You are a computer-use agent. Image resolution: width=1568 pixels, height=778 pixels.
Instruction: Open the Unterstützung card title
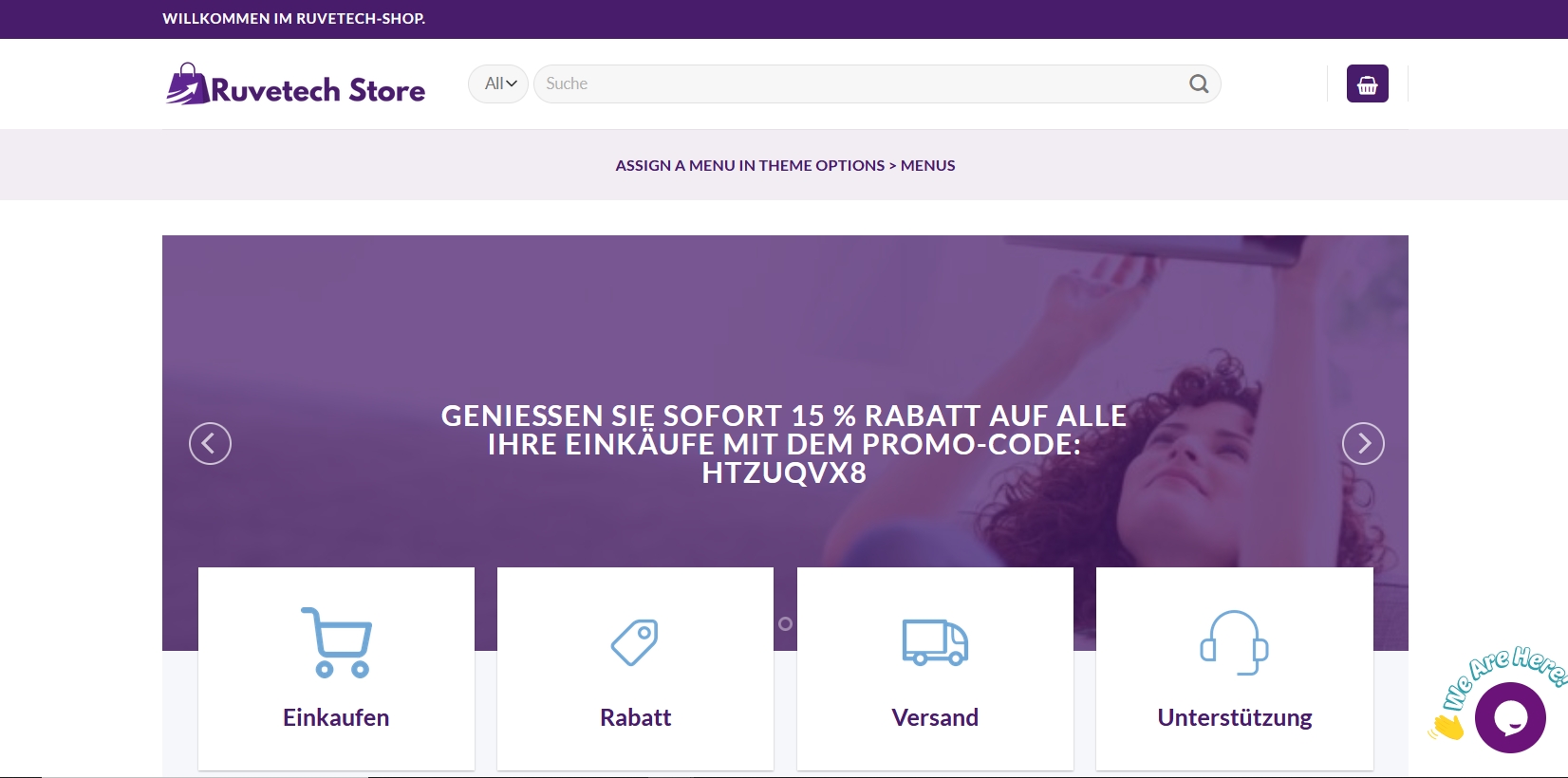click(x=1234, y=718)
